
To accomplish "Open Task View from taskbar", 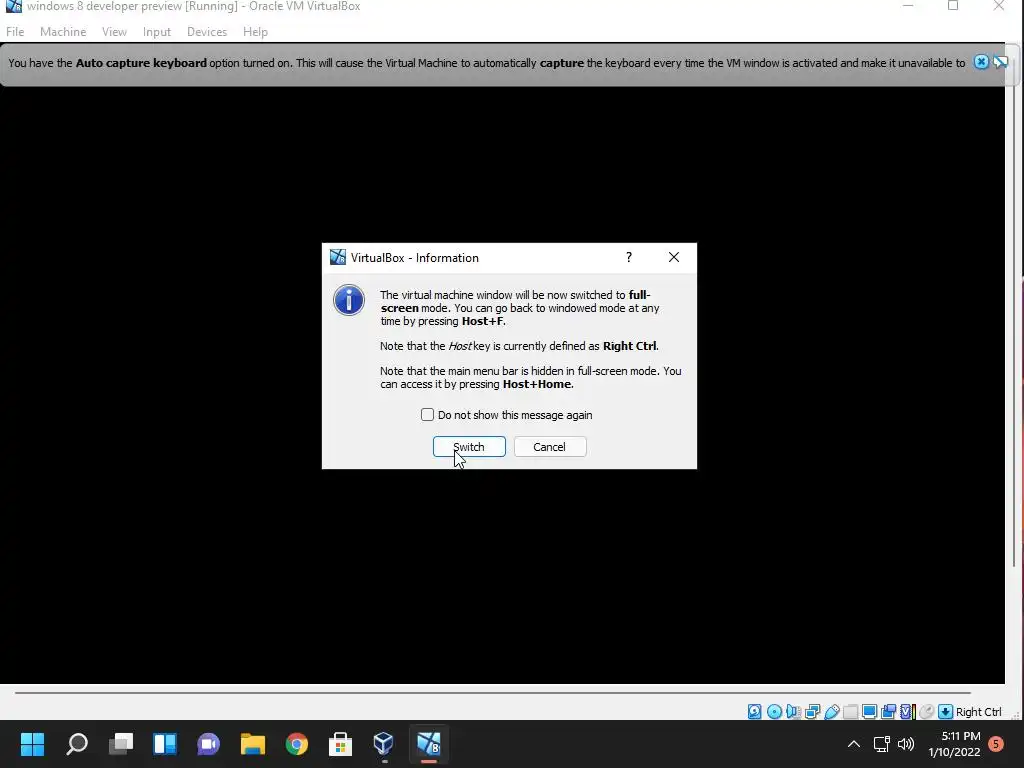I will [121, 744].
